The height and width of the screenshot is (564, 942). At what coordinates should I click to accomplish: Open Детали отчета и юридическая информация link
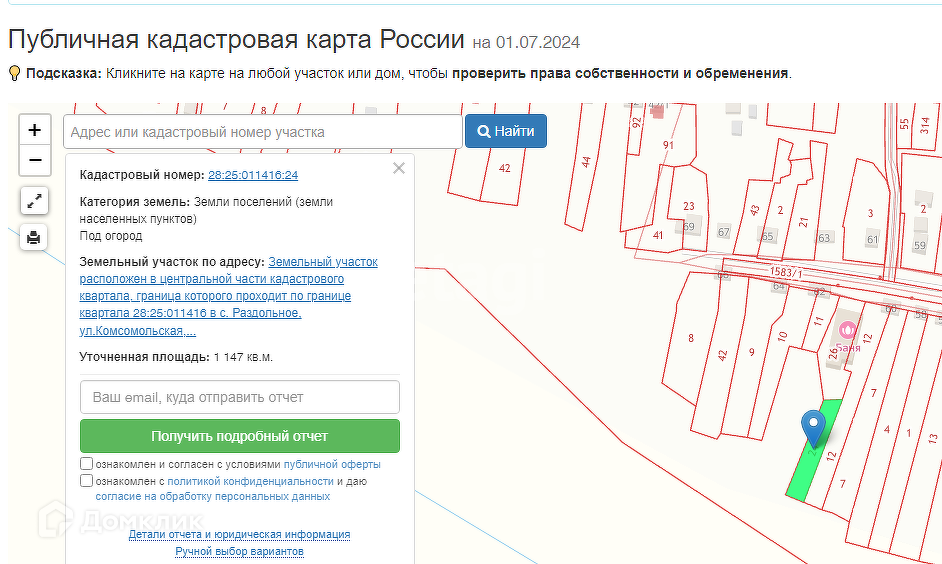pyautogui.click(x=239, y=534)
